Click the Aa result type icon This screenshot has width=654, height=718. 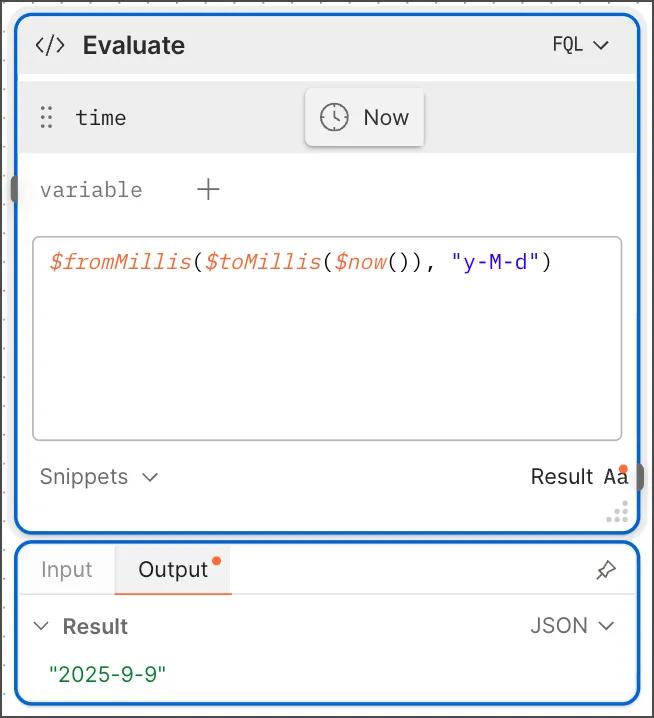tap(616, 476)
